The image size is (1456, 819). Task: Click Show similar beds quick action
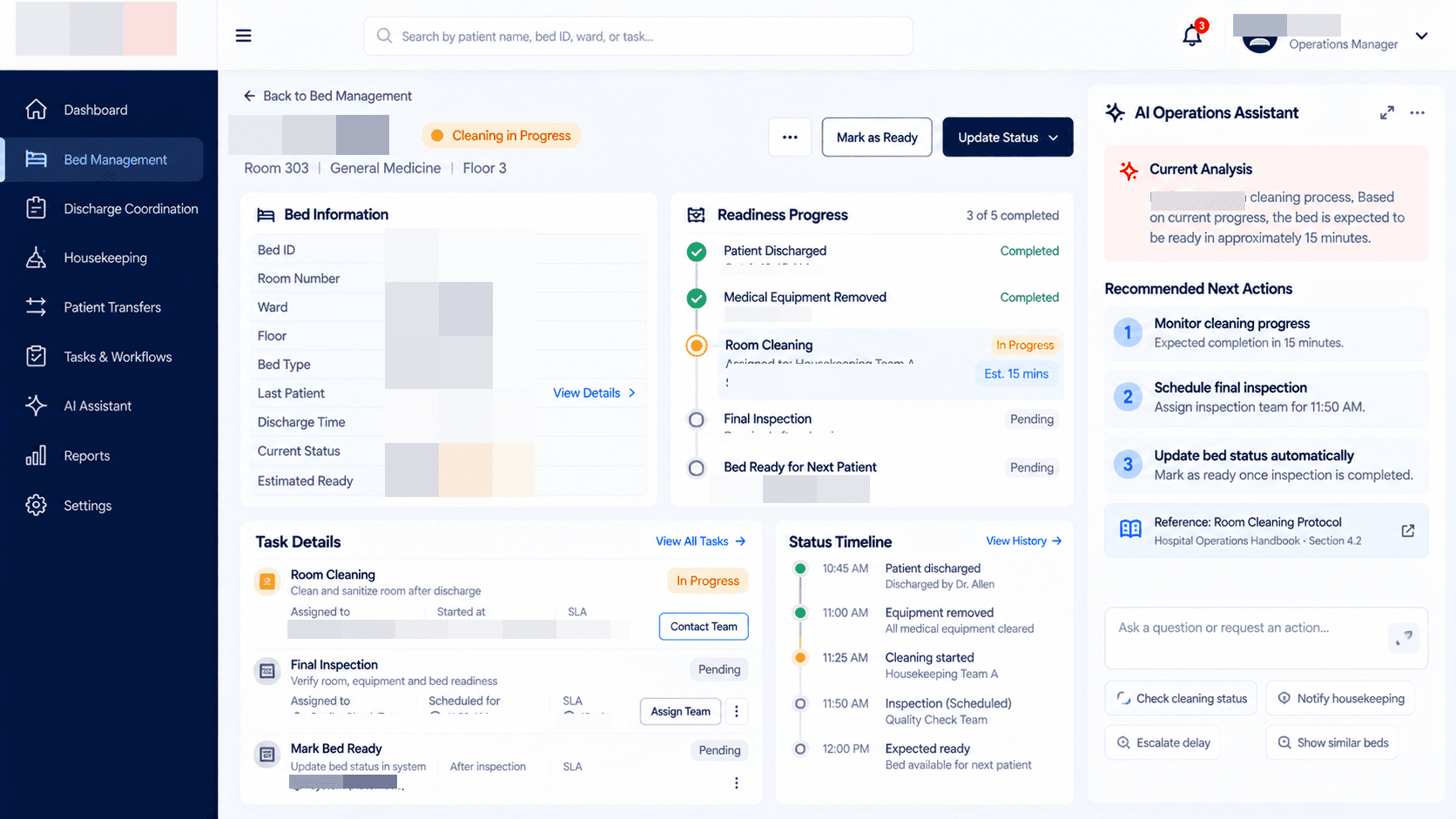(1332, 743)
